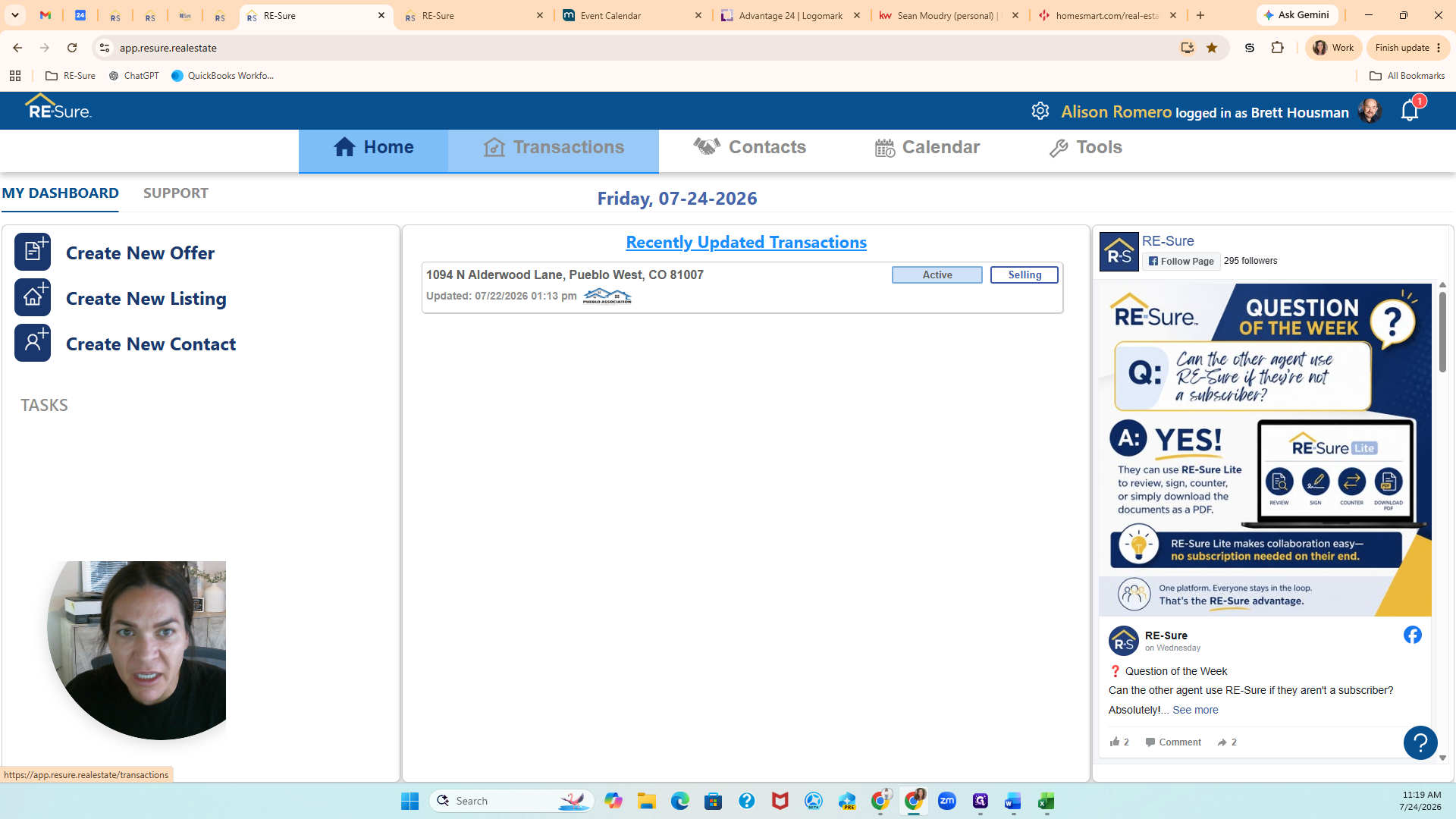Open the Contacts navigation tab

(750, 147)
